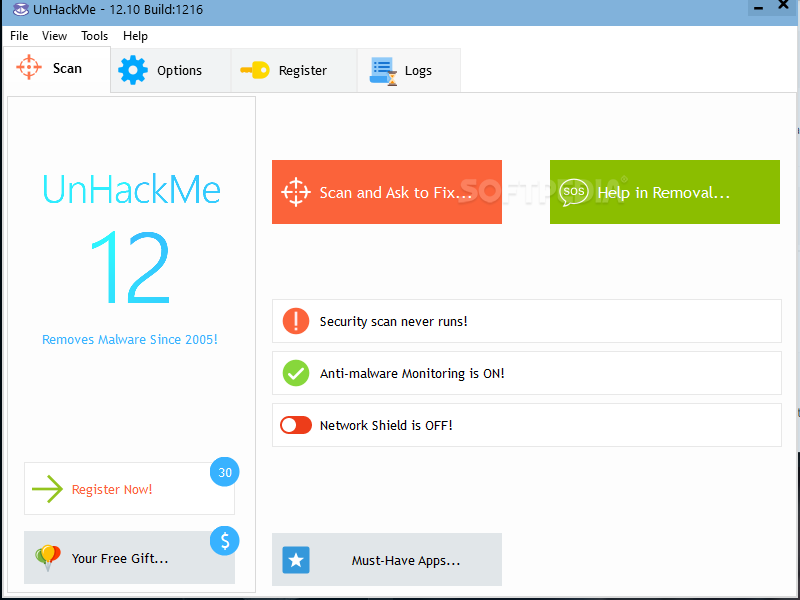Image resolution: width=800 pixels, height=600 pixels.
Task: Click Register Now! button
Action: 129,489
